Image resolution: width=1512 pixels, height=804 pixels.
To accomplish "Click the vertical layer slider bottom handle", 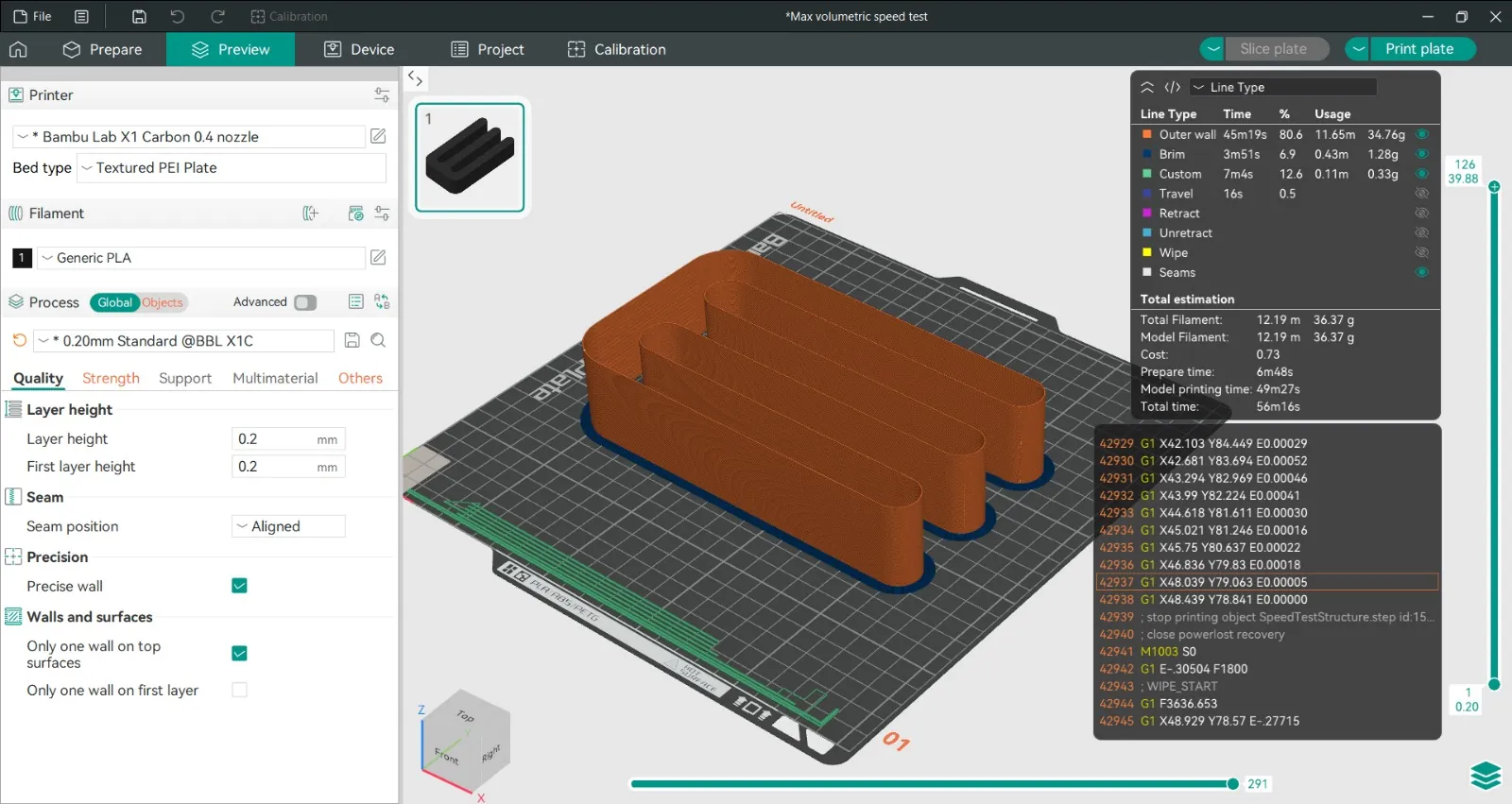I will (x=1494, y=684).
